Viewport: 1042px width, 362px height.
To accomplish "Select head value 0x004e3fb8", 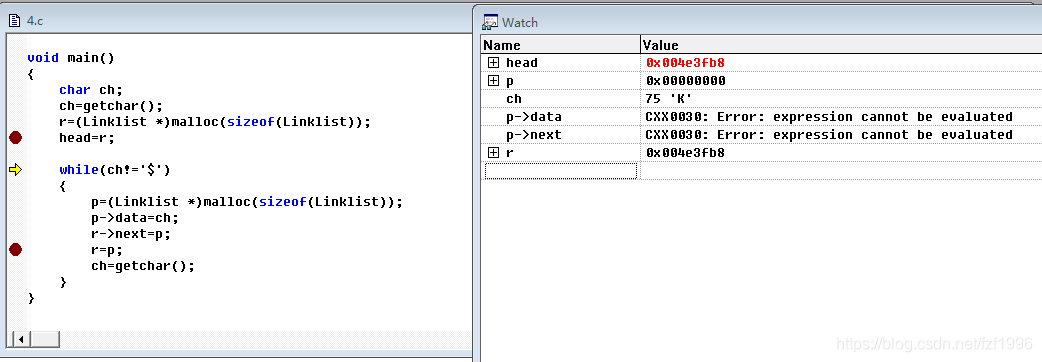I will [685, 62].
